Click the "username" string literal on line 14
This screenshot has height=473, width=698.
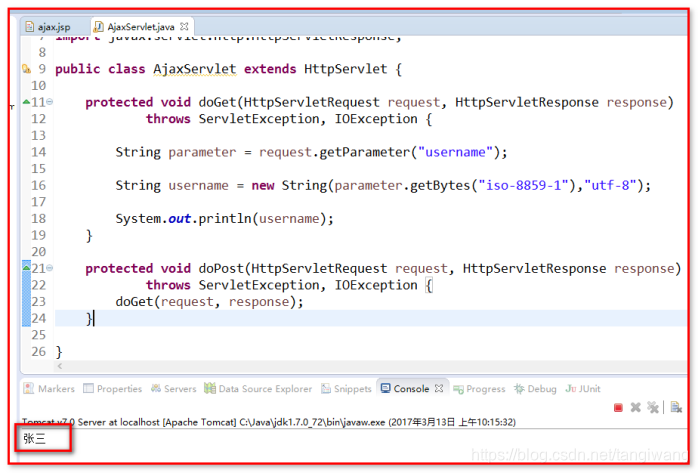tap(455, 152)
